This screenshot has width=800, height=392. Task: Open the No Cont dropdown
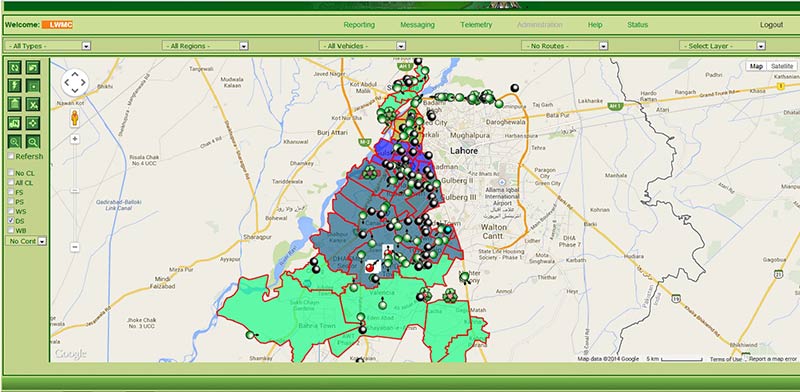(26, 241)
